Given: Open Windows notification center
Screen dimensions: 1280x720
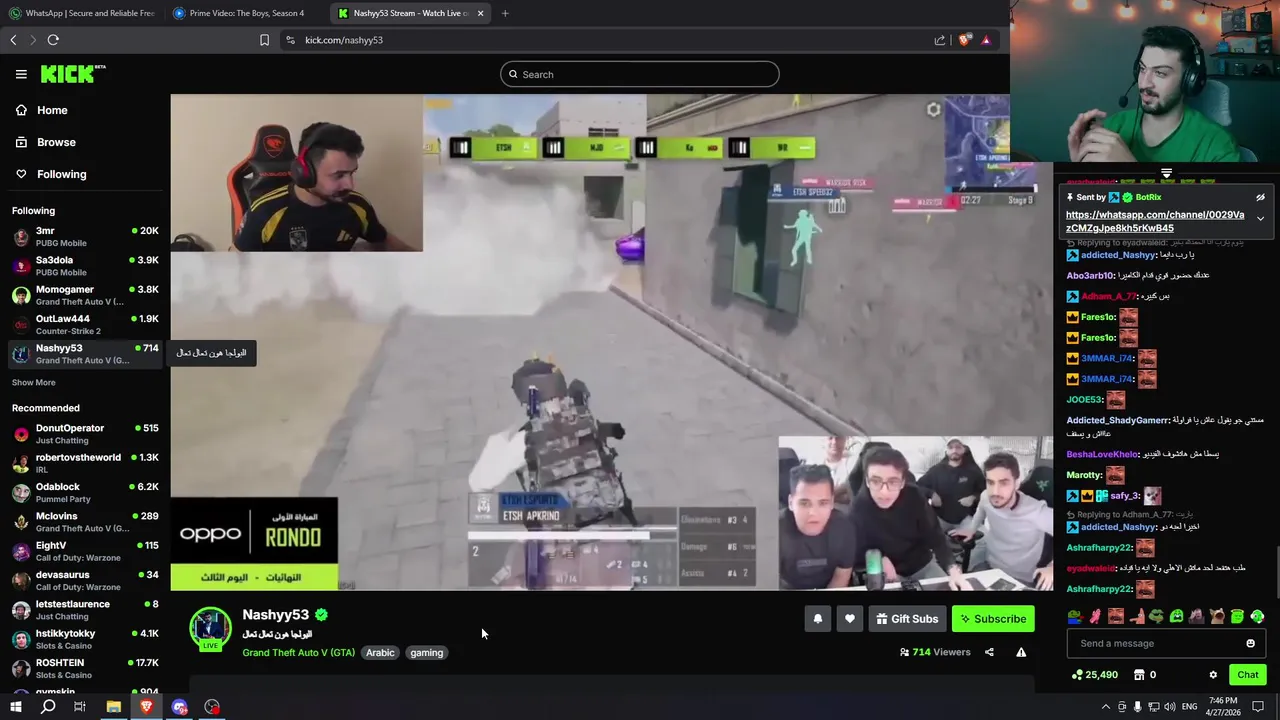Looking at the screenshot, I should [x=1258, y=707].
